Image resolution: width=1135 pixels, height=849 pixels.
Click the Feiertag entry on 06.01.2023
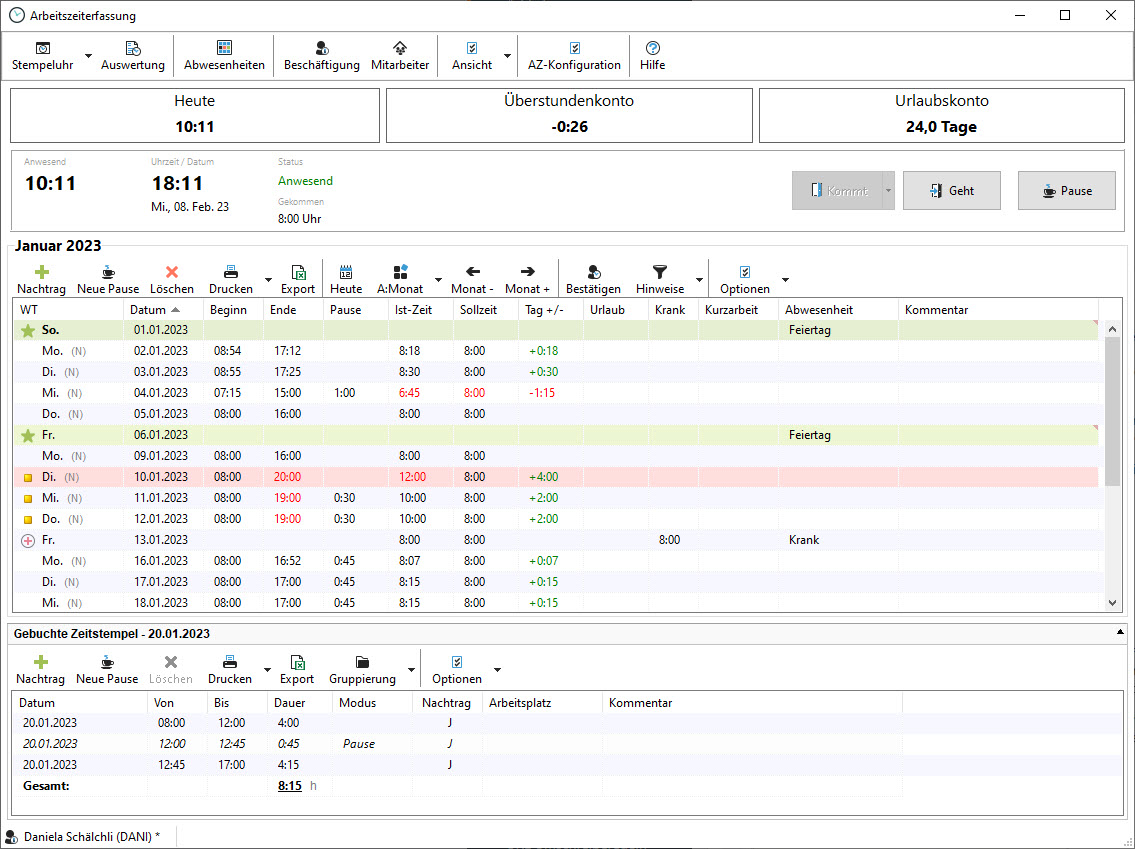tap(809, 435)
